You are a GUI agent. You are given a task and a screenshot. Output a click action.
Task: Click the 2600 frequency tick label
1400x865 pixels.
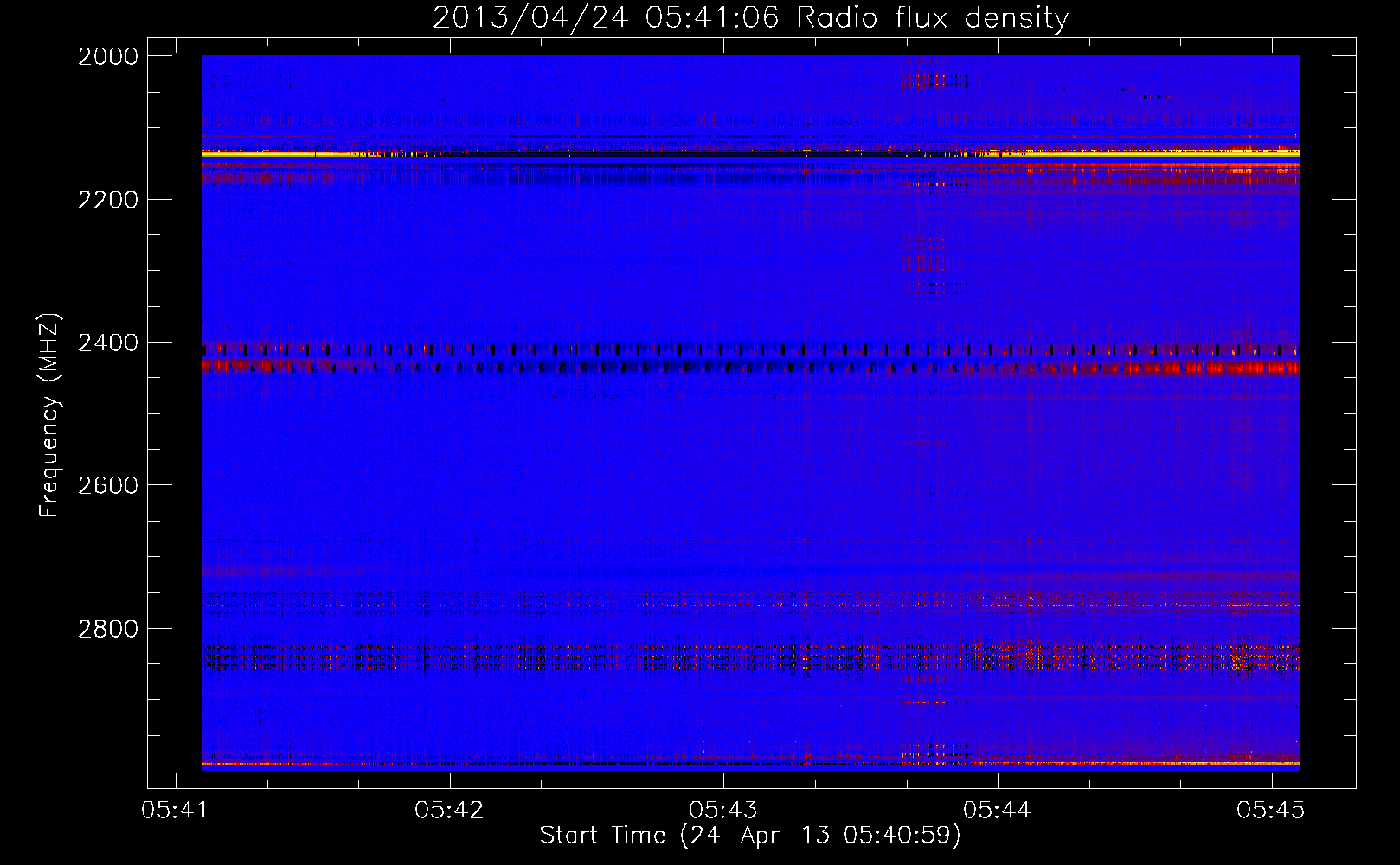pos(108,485)
